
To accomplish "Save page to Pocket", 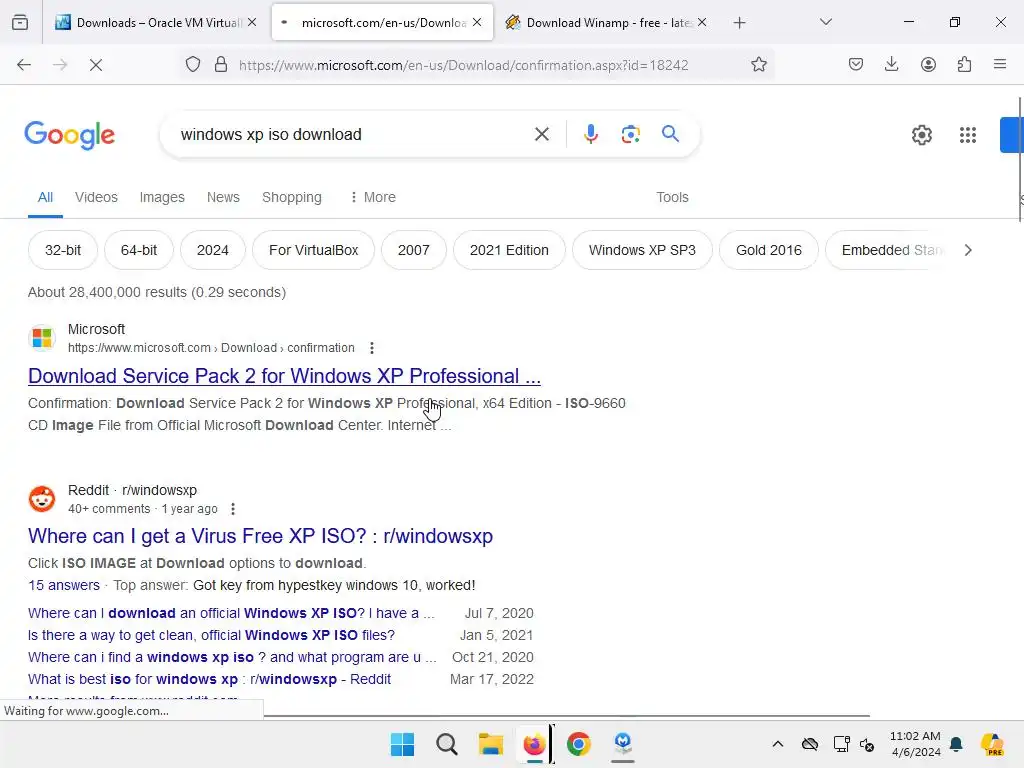I will (856, 65).
